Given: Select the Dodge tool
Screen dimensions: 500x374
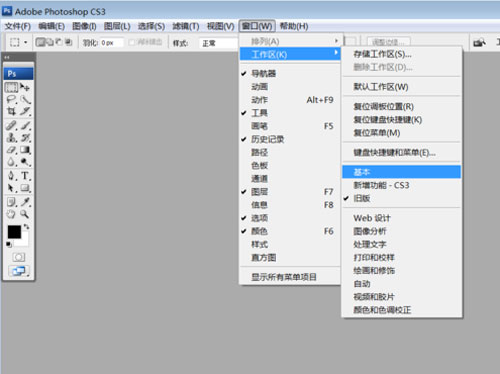Looking at the screenshot, I should pyautogui.click(x=25, y=162).
